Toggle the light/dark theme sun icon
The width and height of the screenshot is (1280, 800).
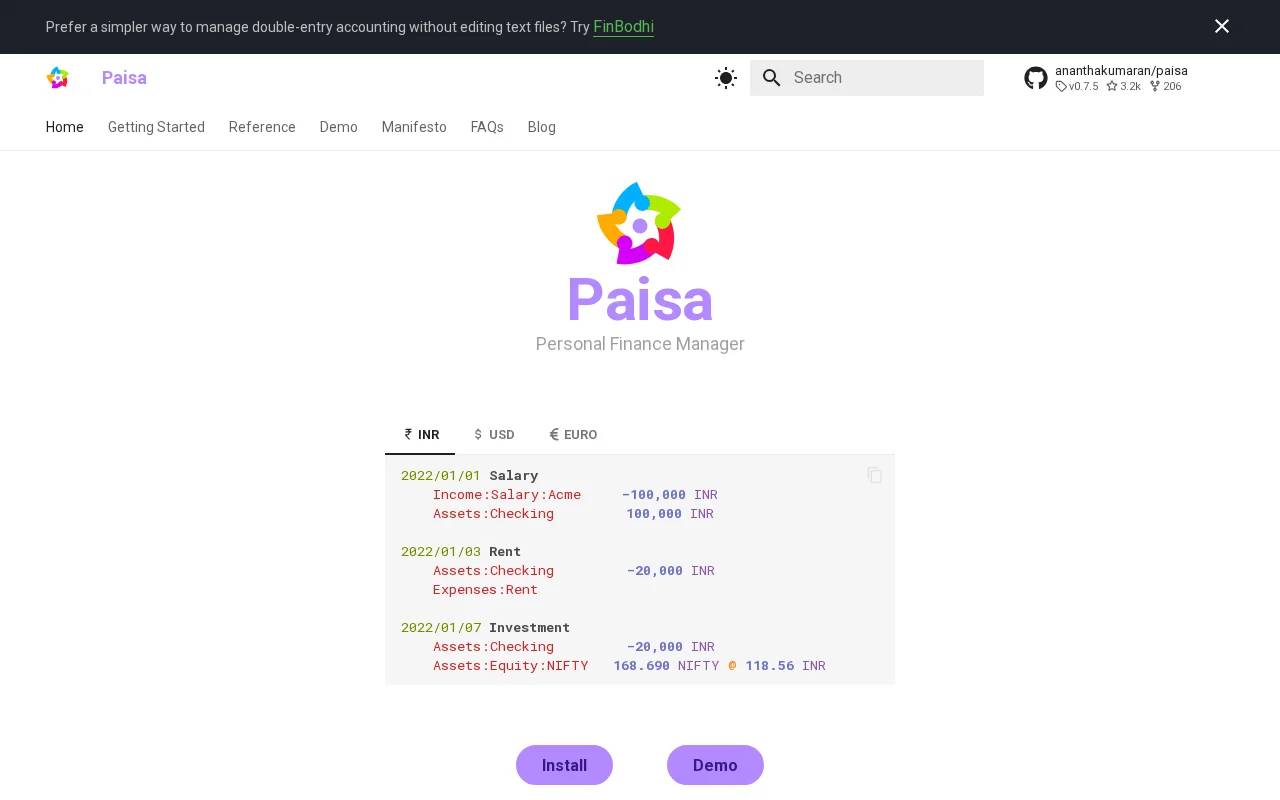click(726, 78)
